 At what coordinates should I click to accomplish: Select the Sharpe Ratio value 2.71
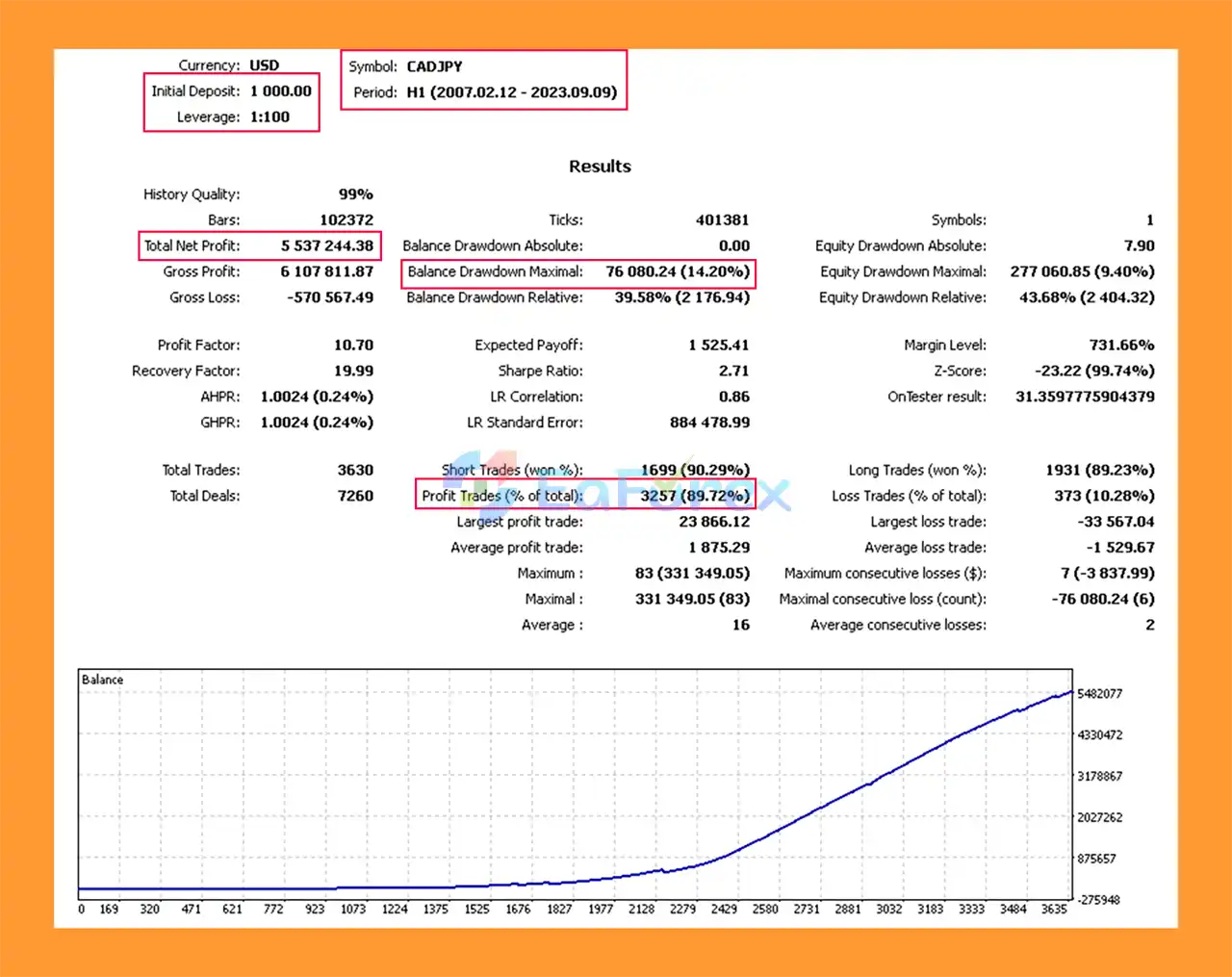(732, 372)
